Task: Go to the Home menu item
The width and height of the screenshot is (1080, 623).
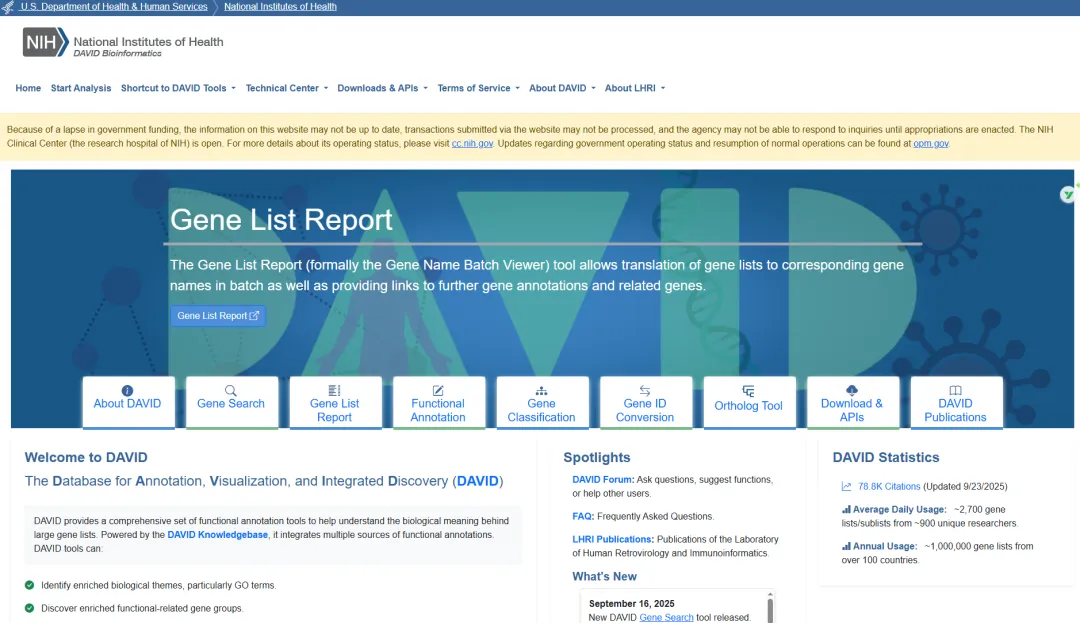Action: 28,88
